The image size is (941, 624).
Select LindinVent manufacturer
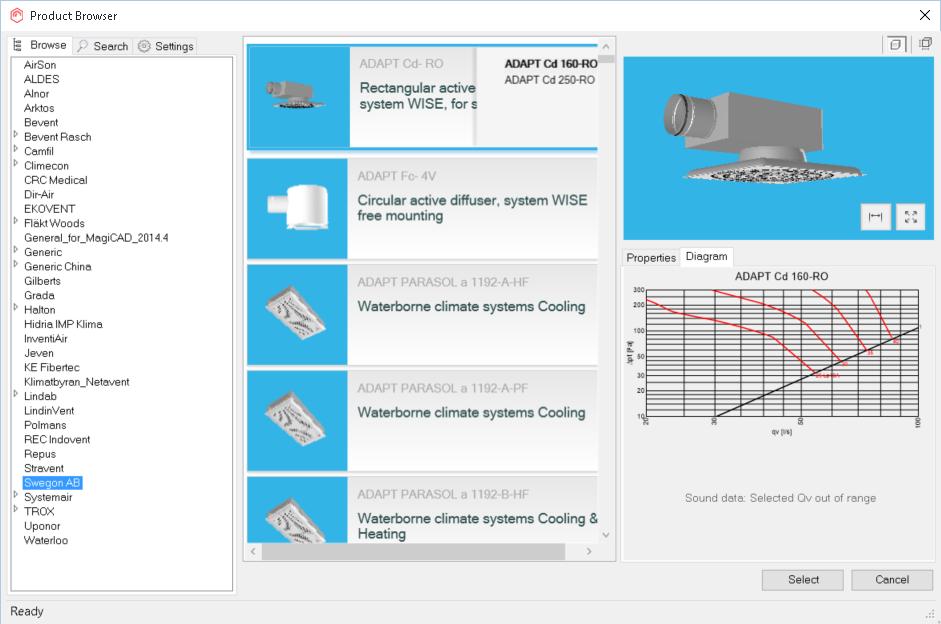pos(49,410)
